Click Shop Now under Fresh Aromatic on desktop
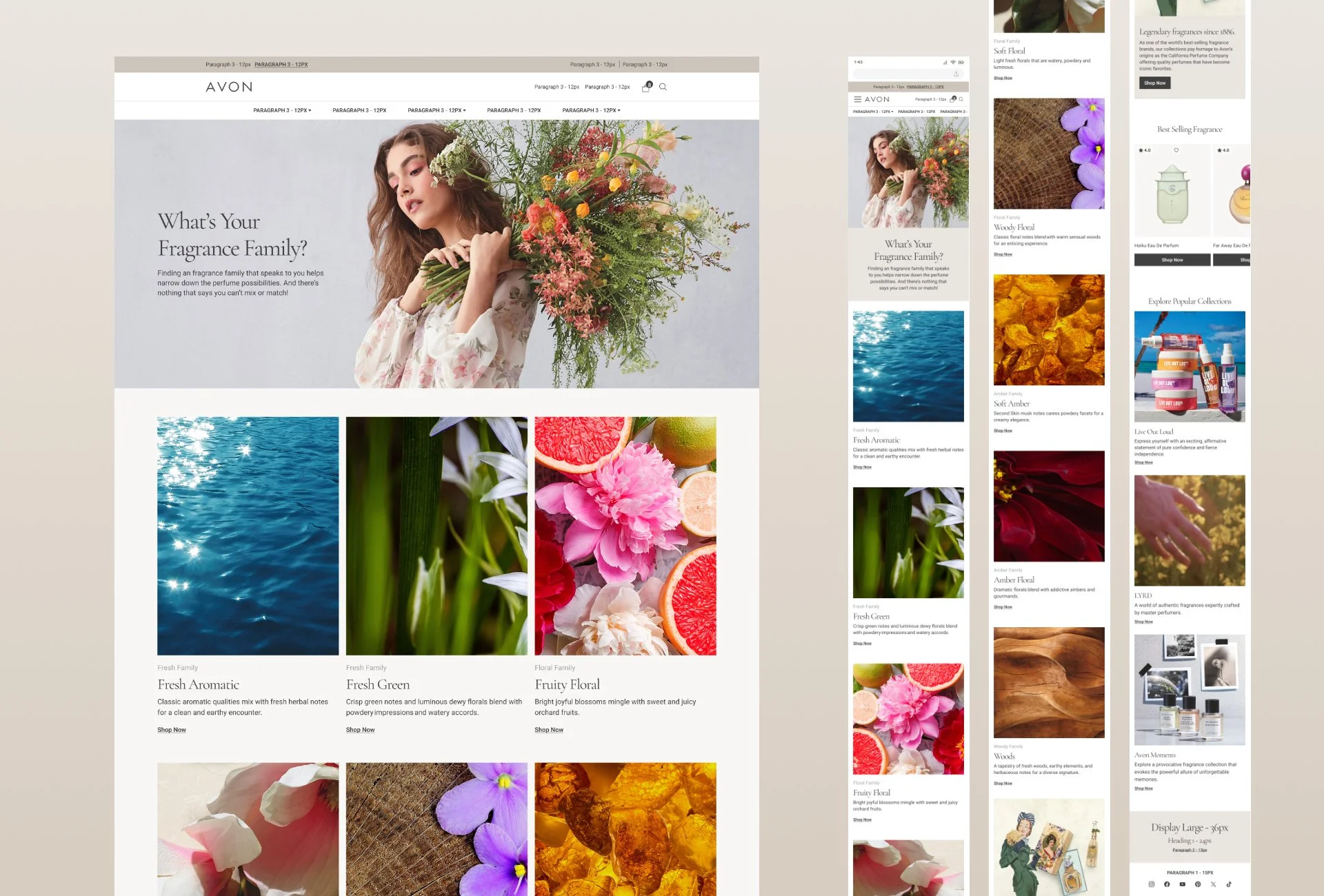The height and width of the screenshot is (896, 1324). click(x=172, y=730)
